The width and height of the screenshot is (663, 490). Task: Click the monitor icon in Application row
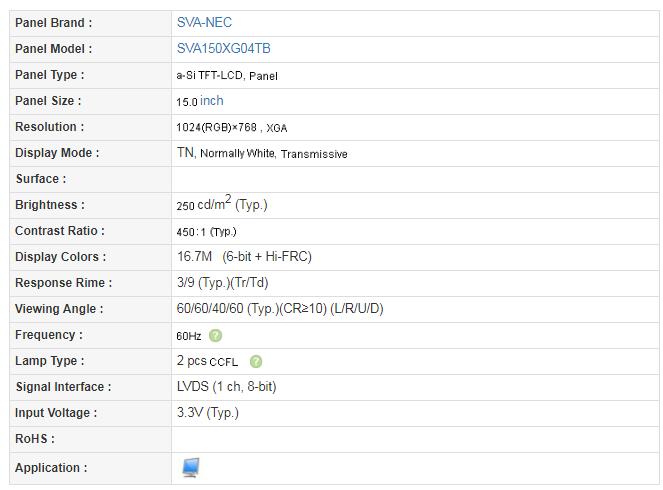(191, 468)
